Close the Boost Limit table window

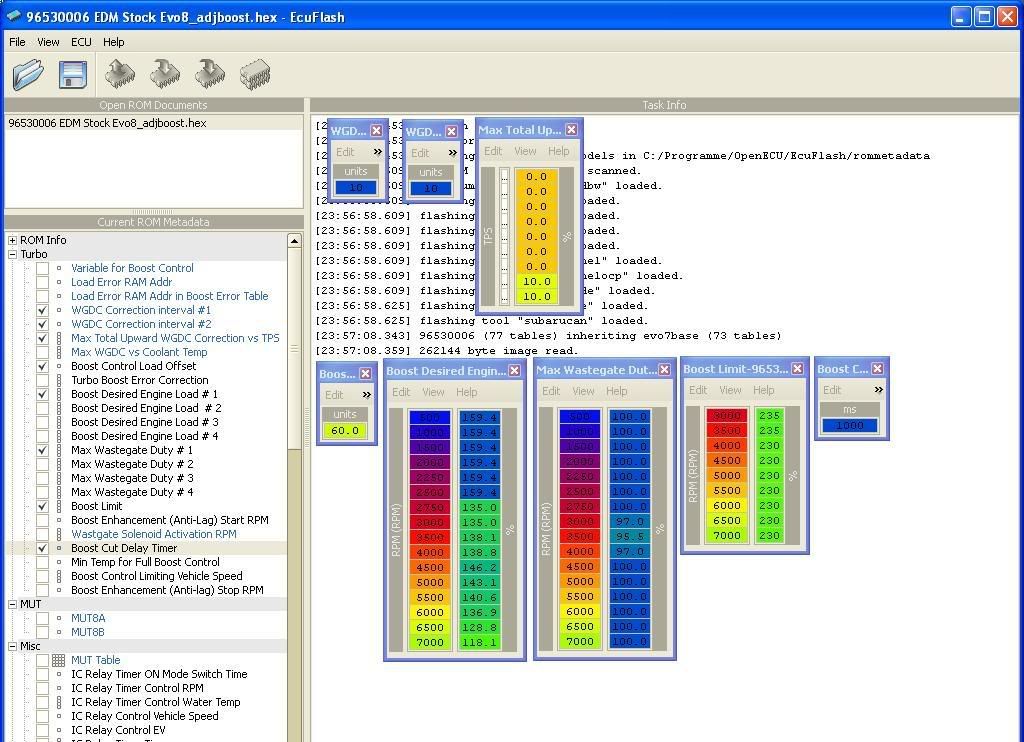[797, 369]
